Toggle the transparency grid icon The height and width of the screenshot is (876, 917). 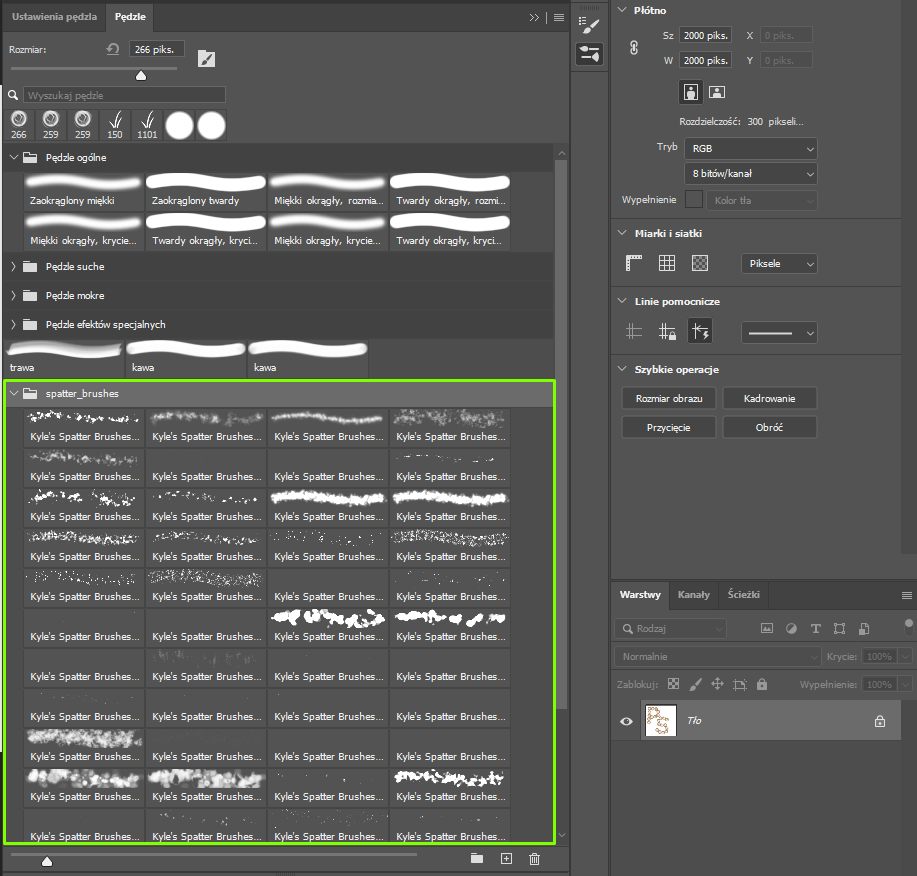point(700,263)
